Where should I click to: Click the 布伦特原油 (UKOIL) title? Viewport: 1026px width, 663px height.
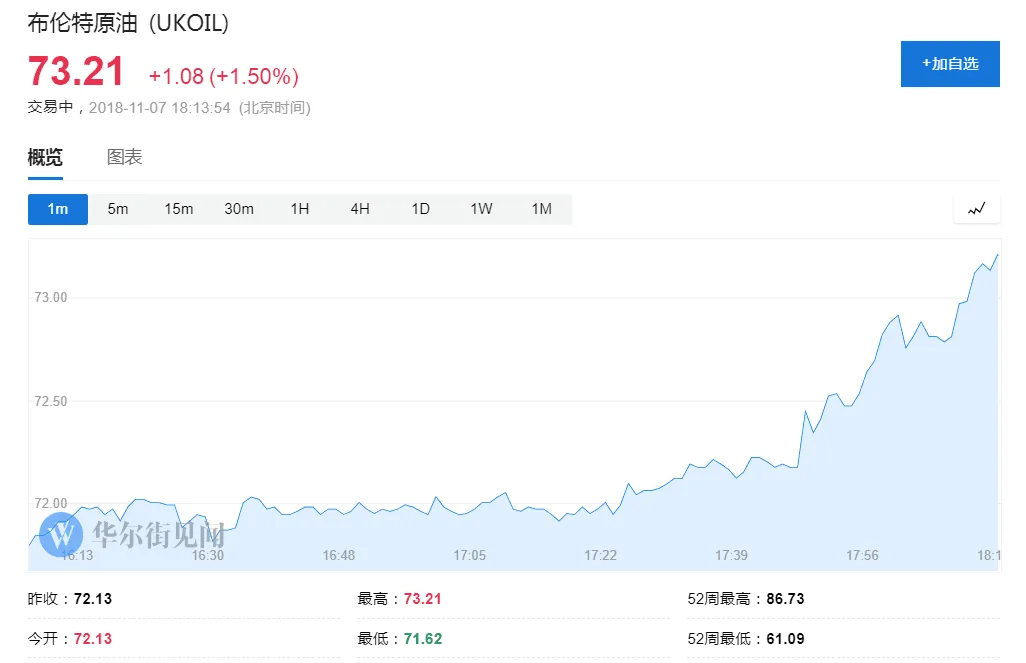[x=128, y=23]
